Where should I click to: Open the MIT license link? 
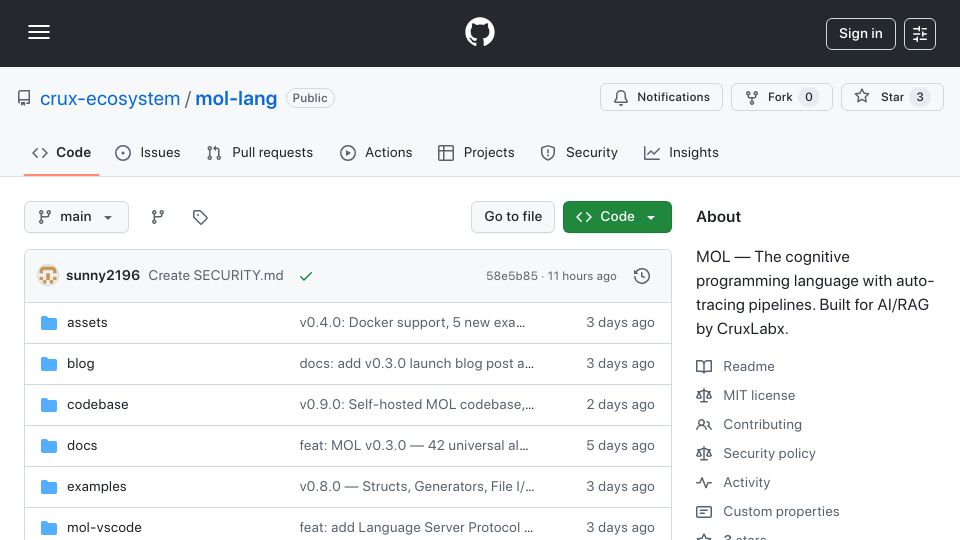[759, 396]
